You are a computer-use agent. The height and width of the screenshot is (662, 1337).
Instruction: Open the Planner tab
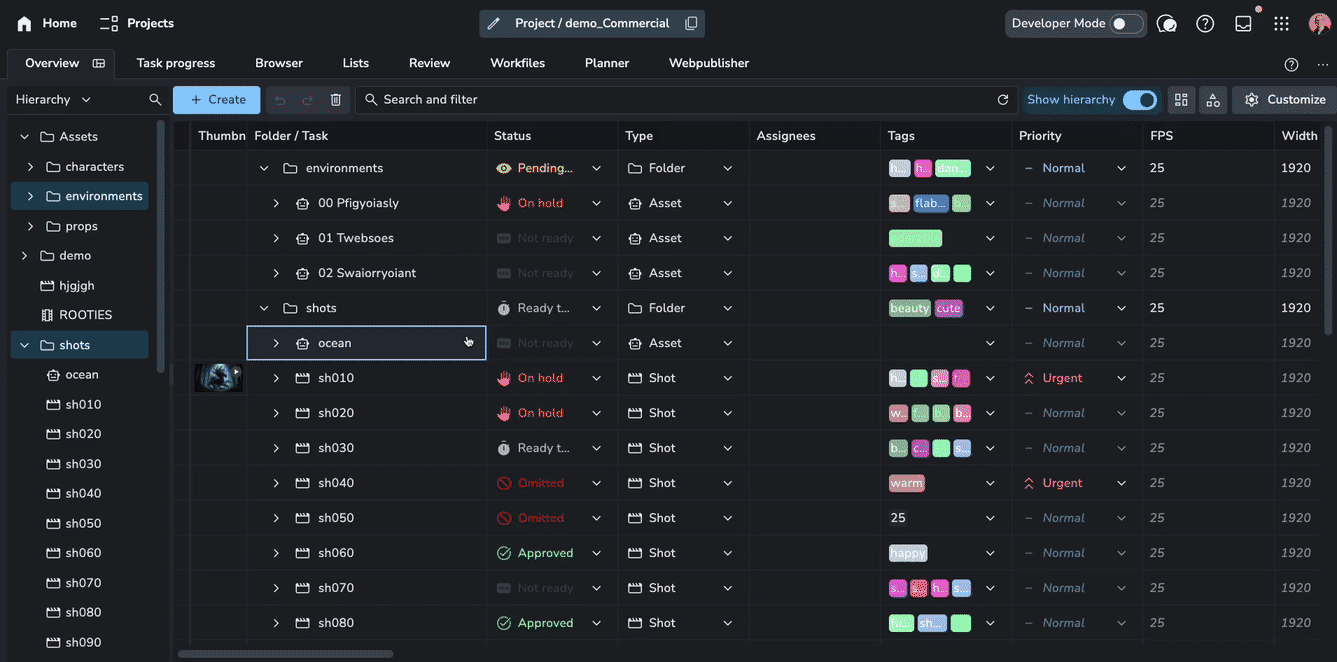[607, 63]
